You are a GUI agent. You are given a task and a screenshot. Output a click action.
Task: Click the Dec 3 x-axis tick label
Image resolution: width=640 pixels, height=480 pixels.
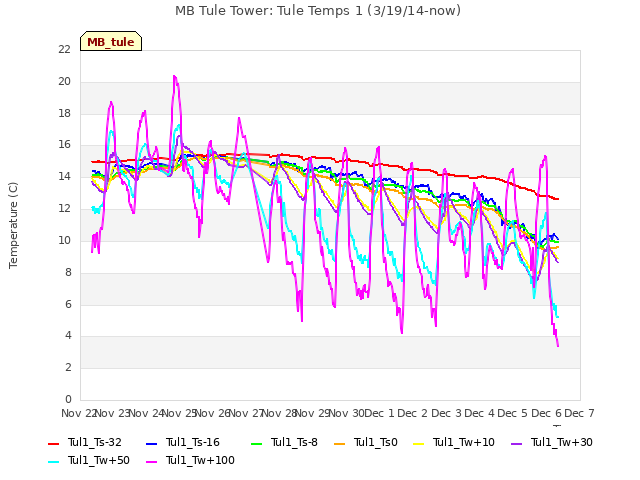click(x=447, y=413)
